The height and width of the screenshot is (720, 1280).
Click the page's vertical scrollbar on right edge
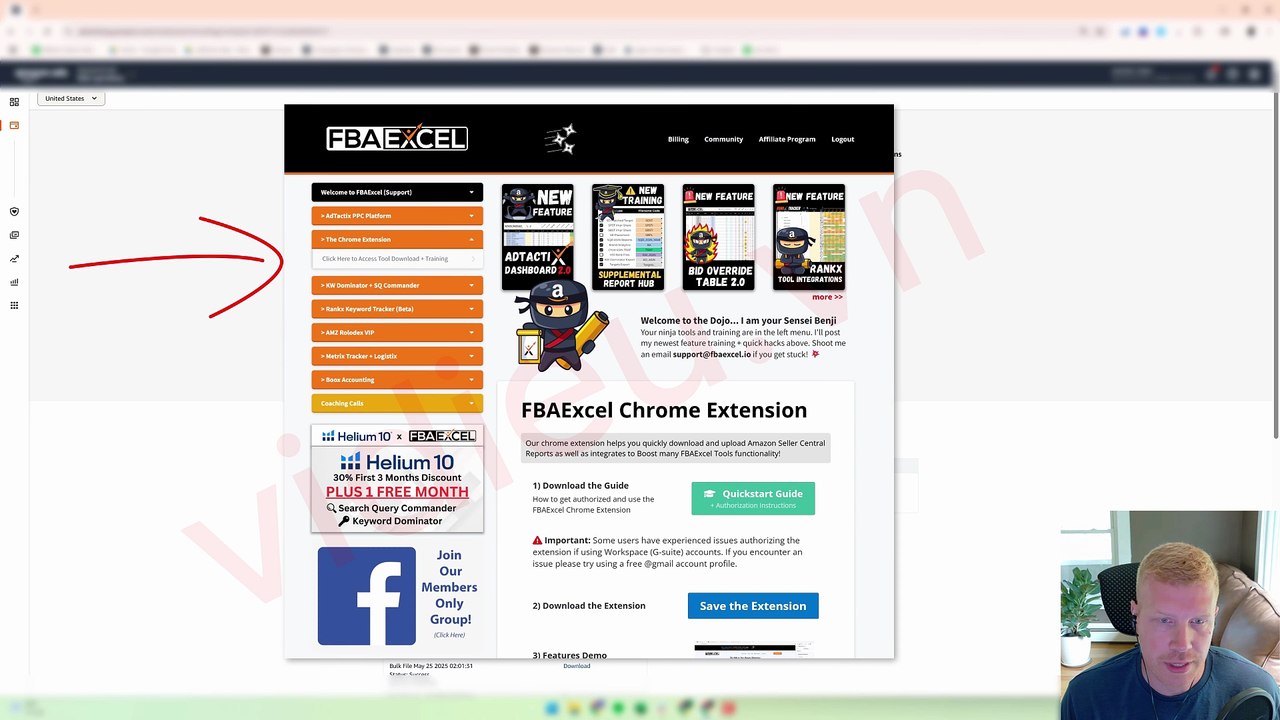point(1275,265)
